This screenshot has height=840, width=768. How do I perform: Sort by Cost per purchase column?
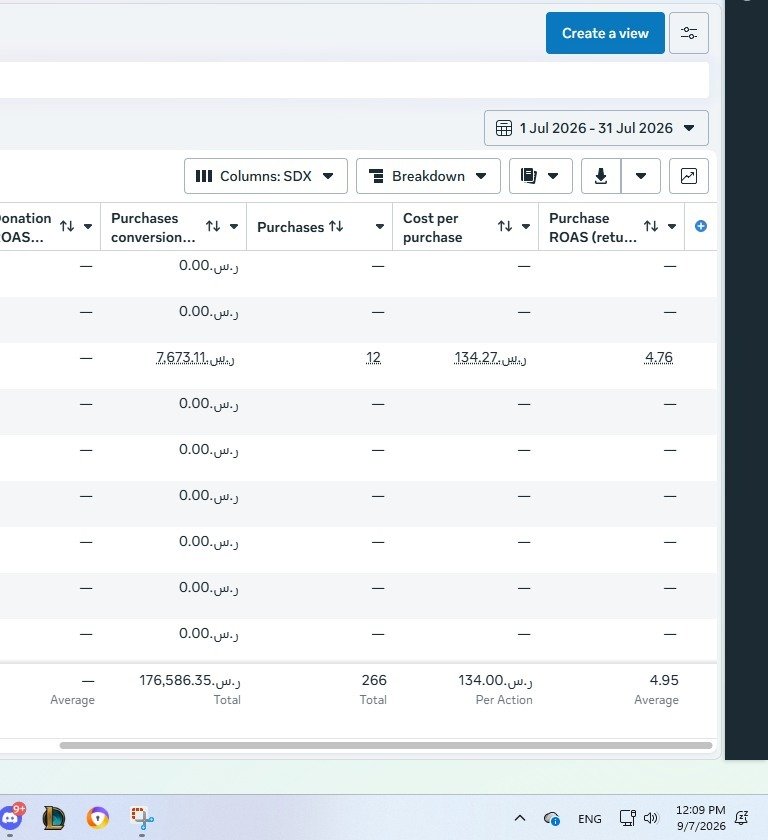505,227
